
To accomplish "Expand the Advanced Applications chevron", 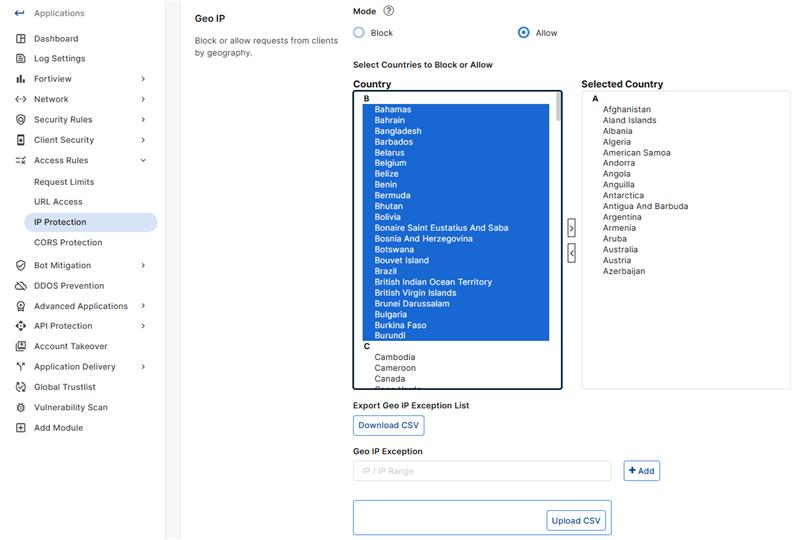I will pyautogui.click(x=143, y=306).
